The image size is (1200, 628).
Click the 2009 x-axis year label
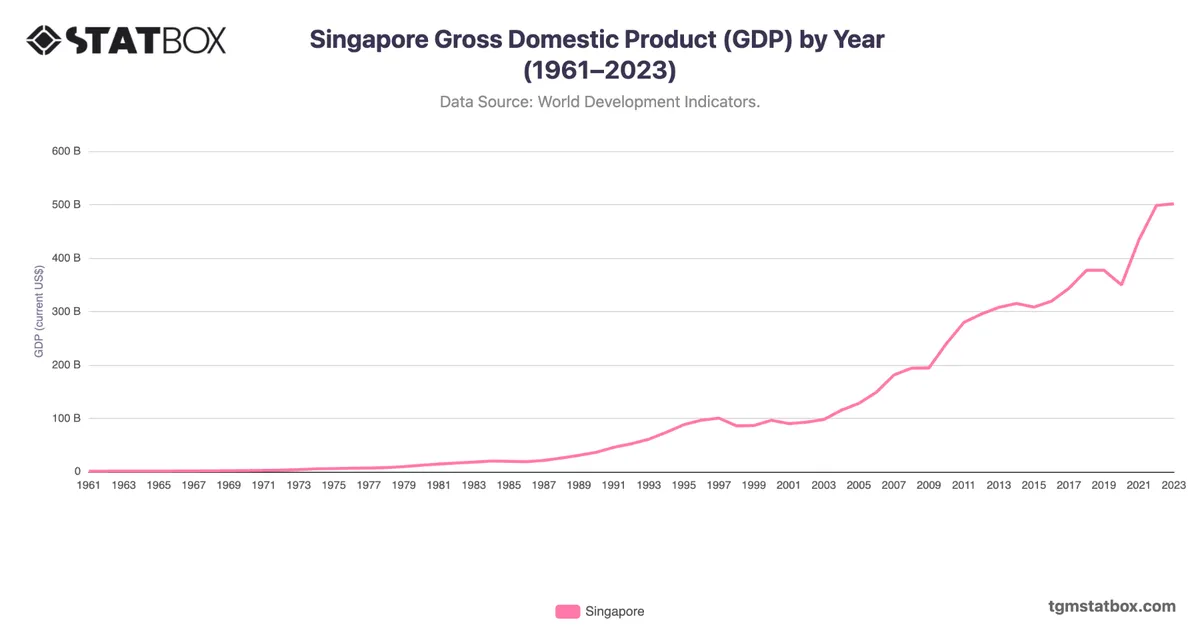point(929,485)
